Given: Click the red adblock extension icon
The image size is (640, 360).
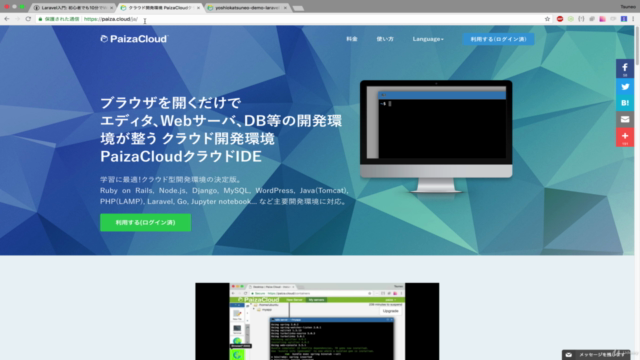Looking at the screenshot, I should [x=560, y=19].
